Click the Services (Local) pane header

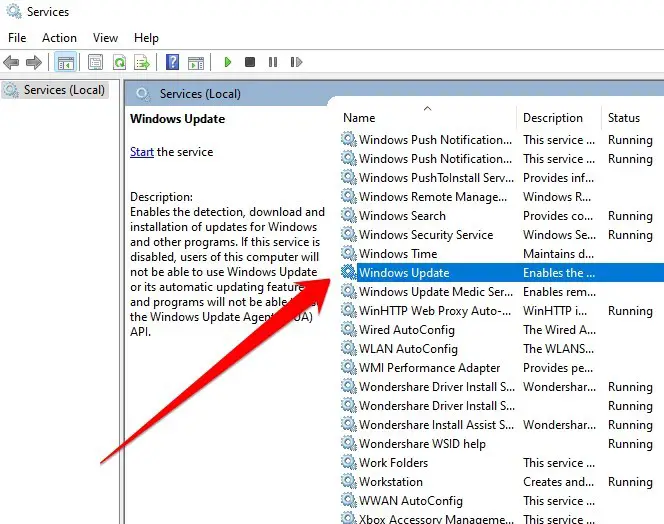tap(200, 94)
